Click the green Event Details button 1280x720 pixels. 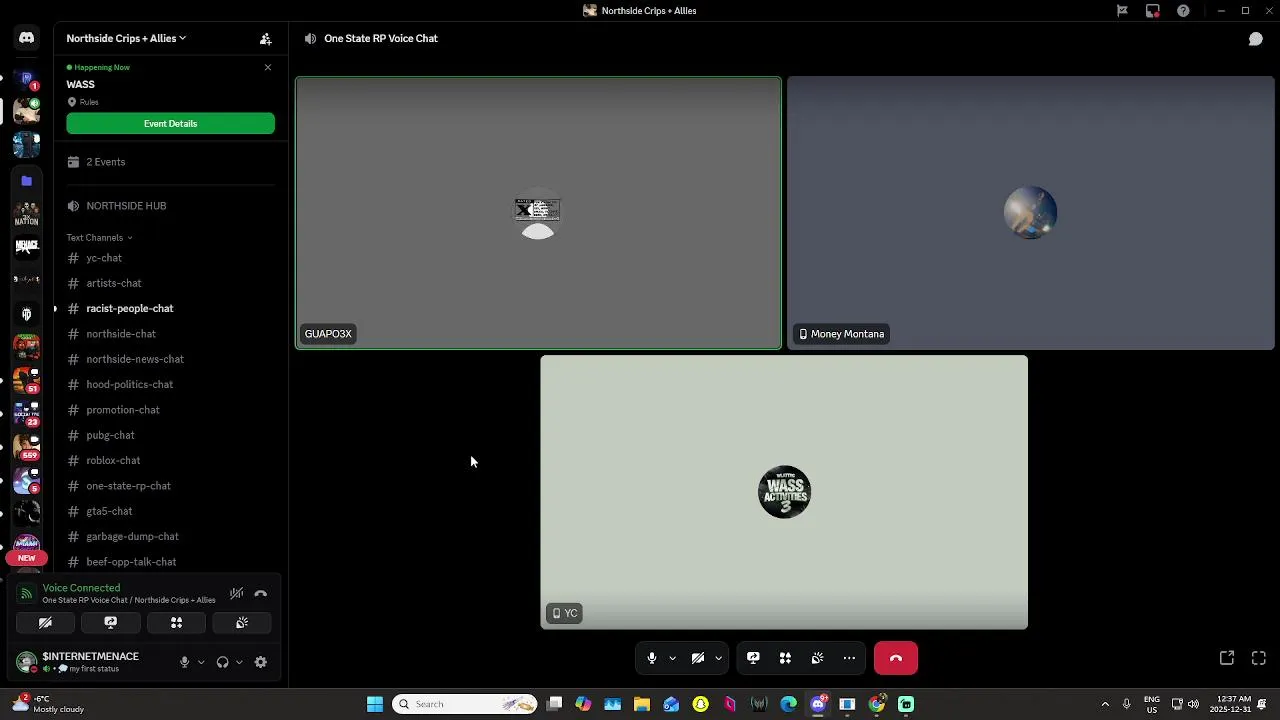170,124
